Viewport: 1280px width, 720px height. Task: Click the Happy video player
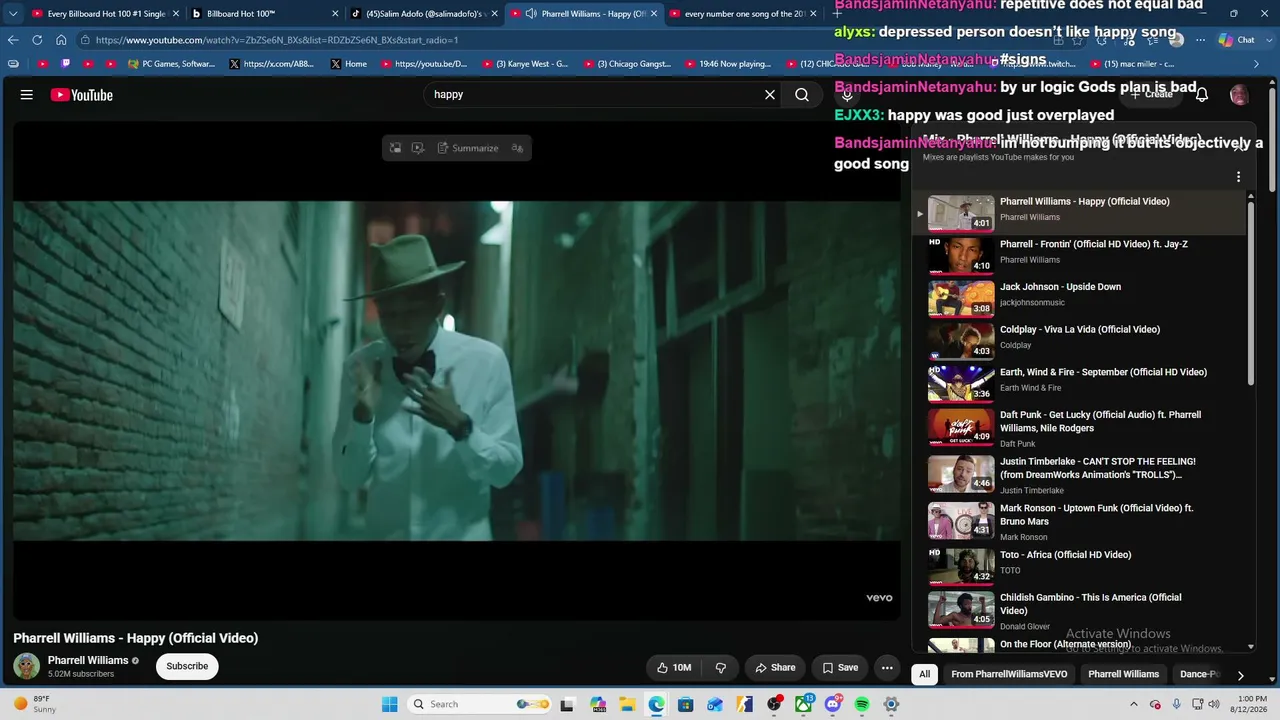456,371
